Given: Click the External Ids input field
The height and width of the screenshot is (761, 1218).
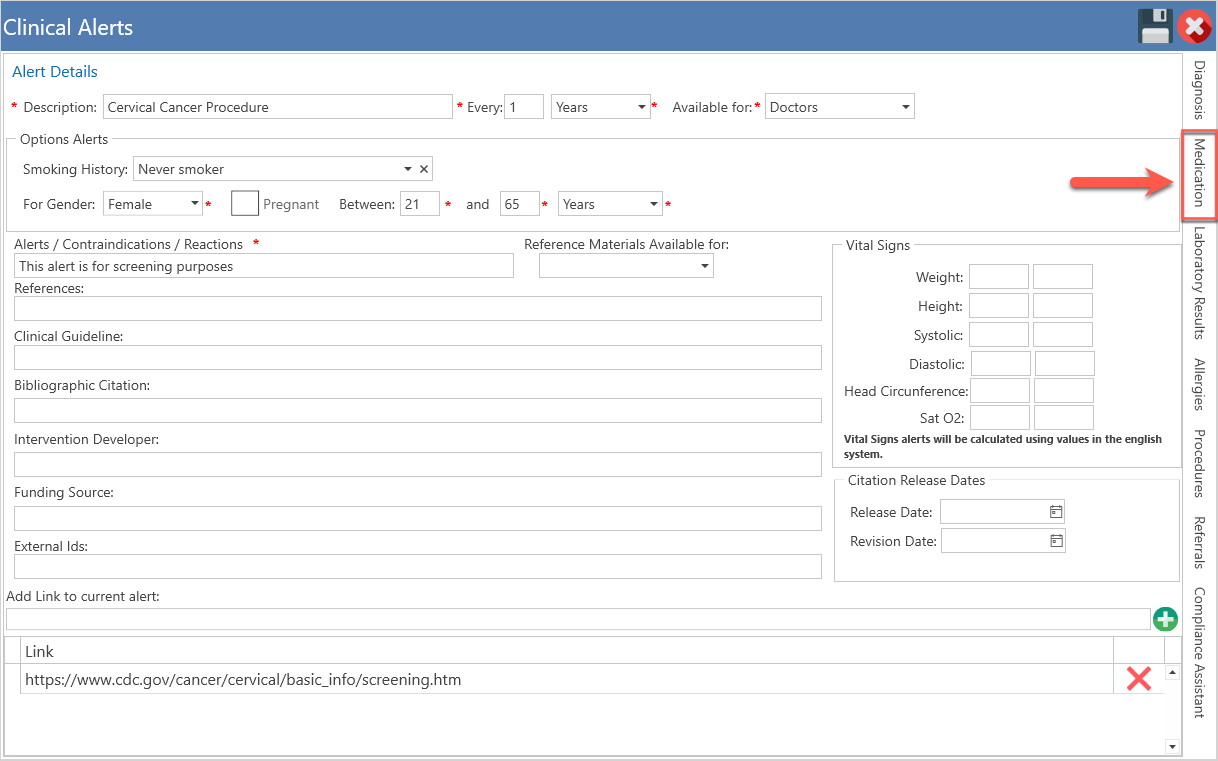Looking at the screenshot, I should pyautogui.click(x=418, y=566).
